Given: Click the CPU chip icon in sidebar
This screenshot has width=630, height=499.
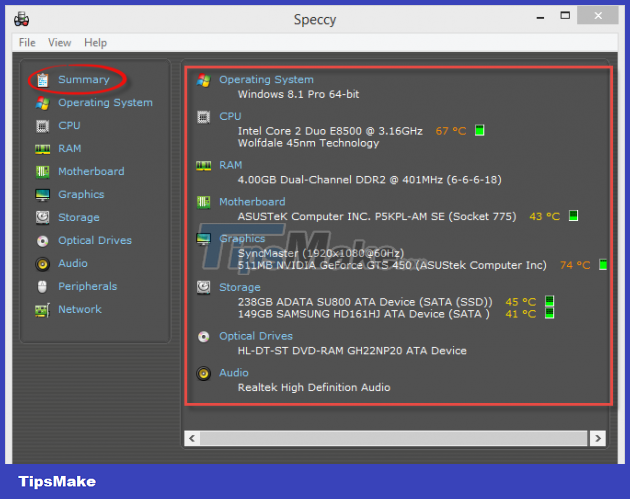Looking at the screenshot, I should click(x=43, y=126).
